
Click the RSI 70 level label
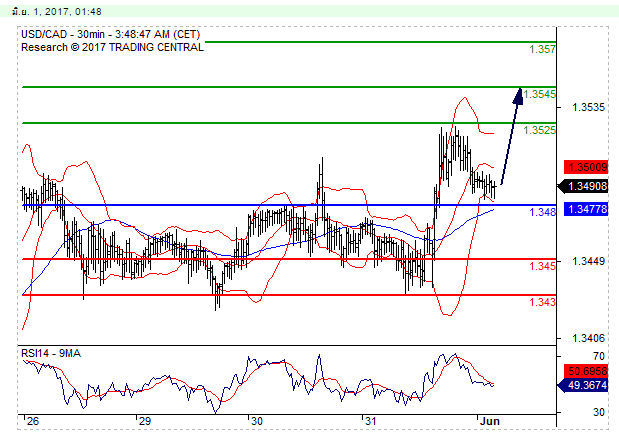598,357
